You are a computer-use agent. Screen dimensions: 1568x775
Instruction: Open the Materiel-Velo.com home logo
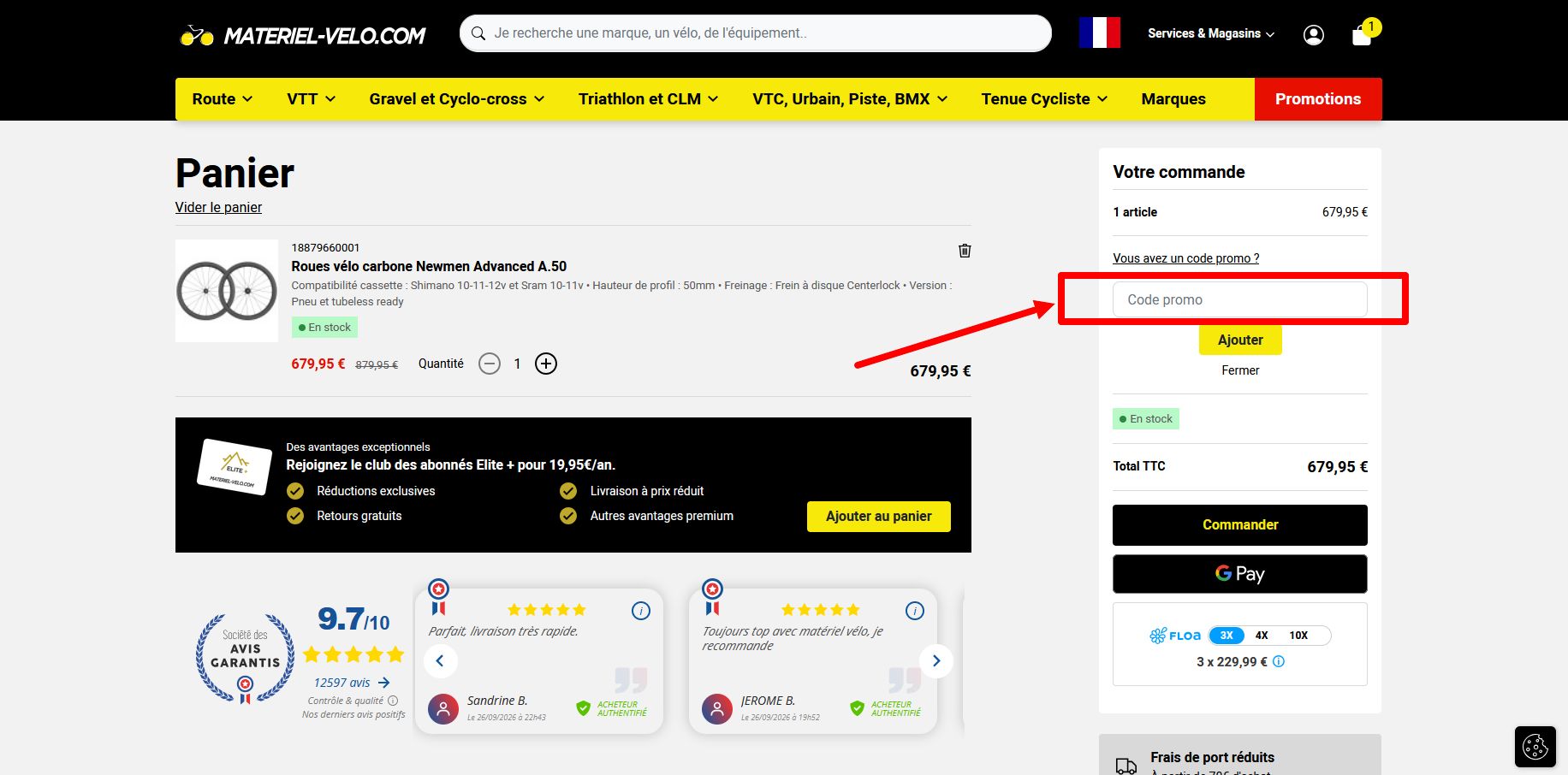point(302,35)
